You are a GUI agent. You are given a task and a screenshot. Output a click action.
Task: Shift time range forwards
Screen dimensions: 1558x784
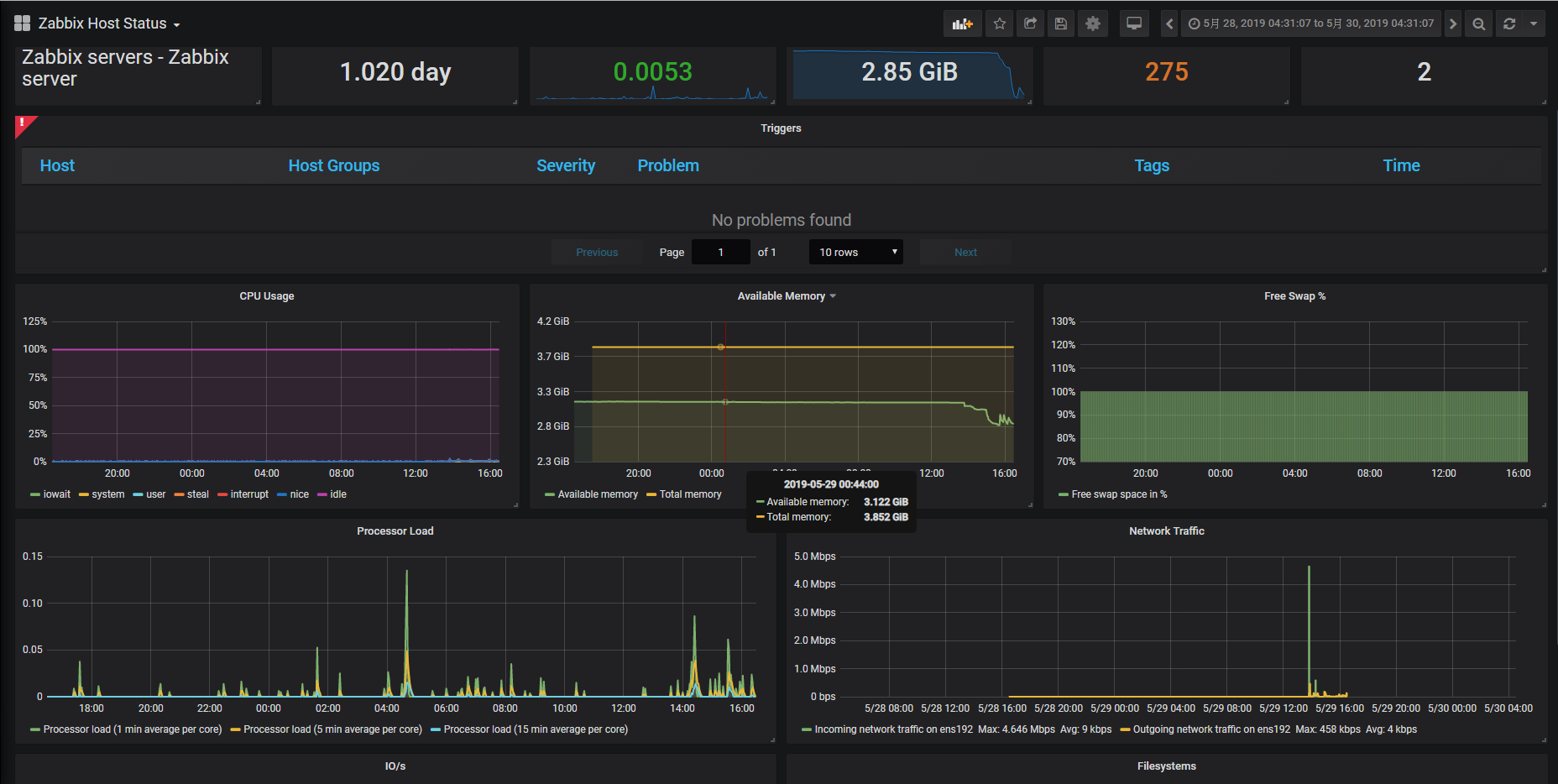(x=1453, y=24)
